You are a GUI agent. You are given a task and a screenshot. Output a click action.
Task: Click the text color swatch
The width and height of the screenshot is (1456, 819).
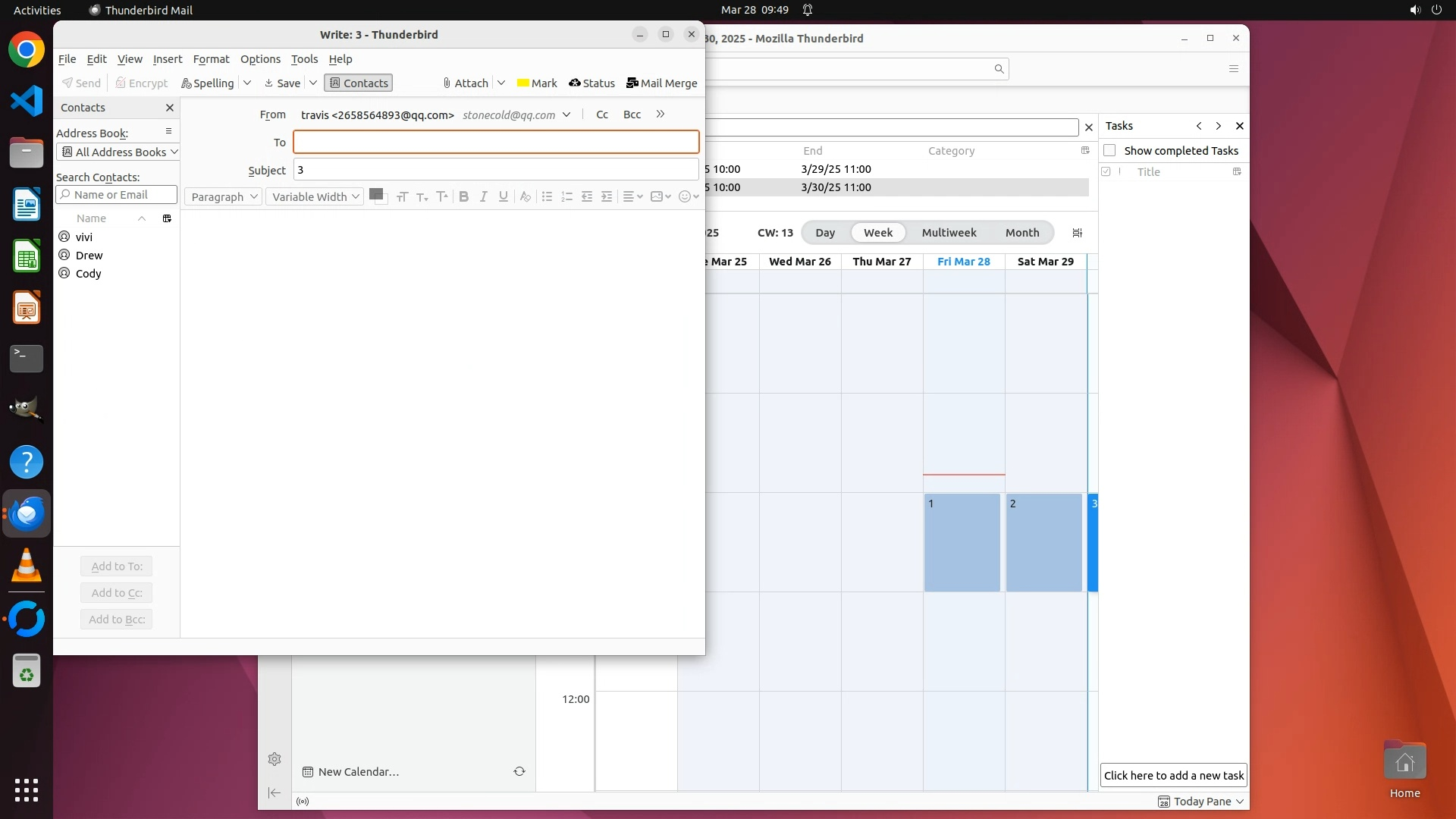point(375,194)
